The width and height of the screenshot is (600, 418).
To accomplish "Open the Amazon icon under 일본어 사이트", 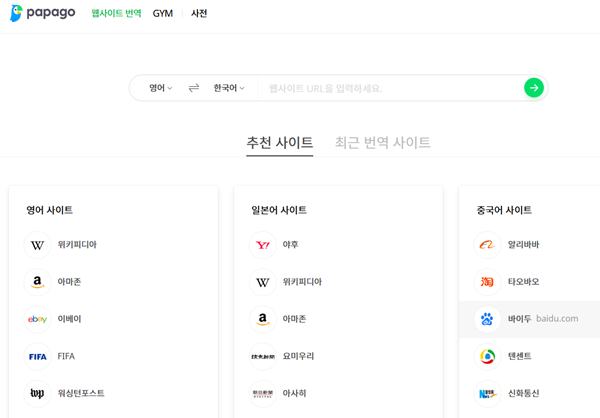I will 262,319.
